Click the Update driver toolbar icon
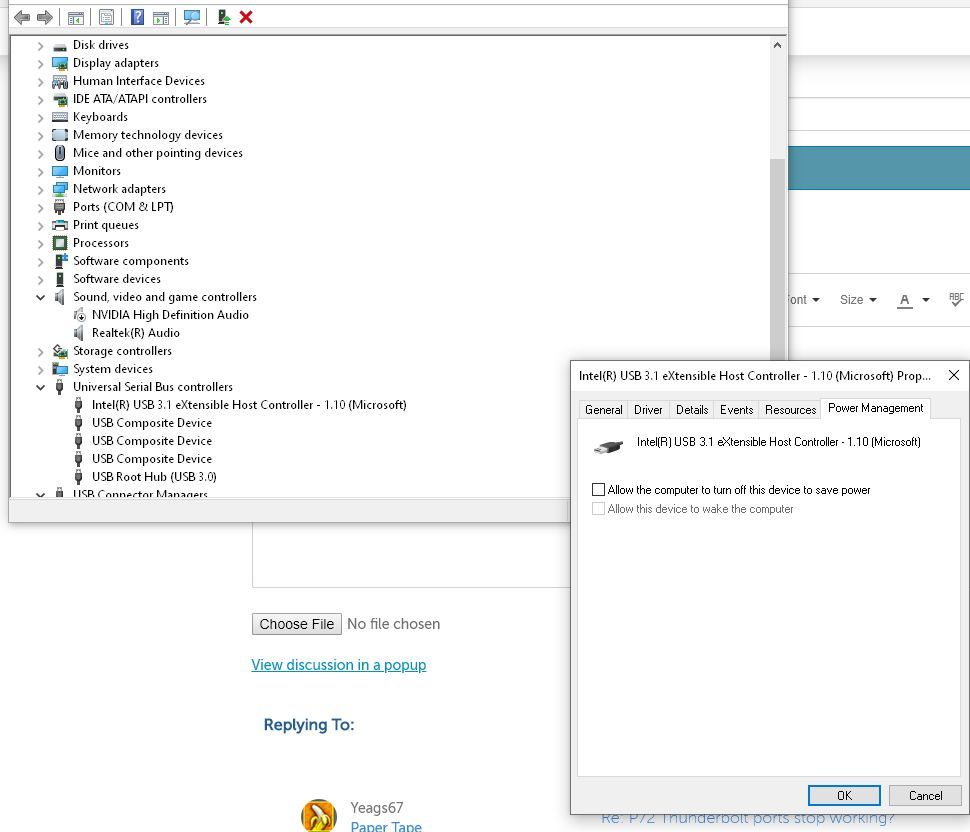Image resolution: width=970 pixels, height=832 pixels. 223,17
